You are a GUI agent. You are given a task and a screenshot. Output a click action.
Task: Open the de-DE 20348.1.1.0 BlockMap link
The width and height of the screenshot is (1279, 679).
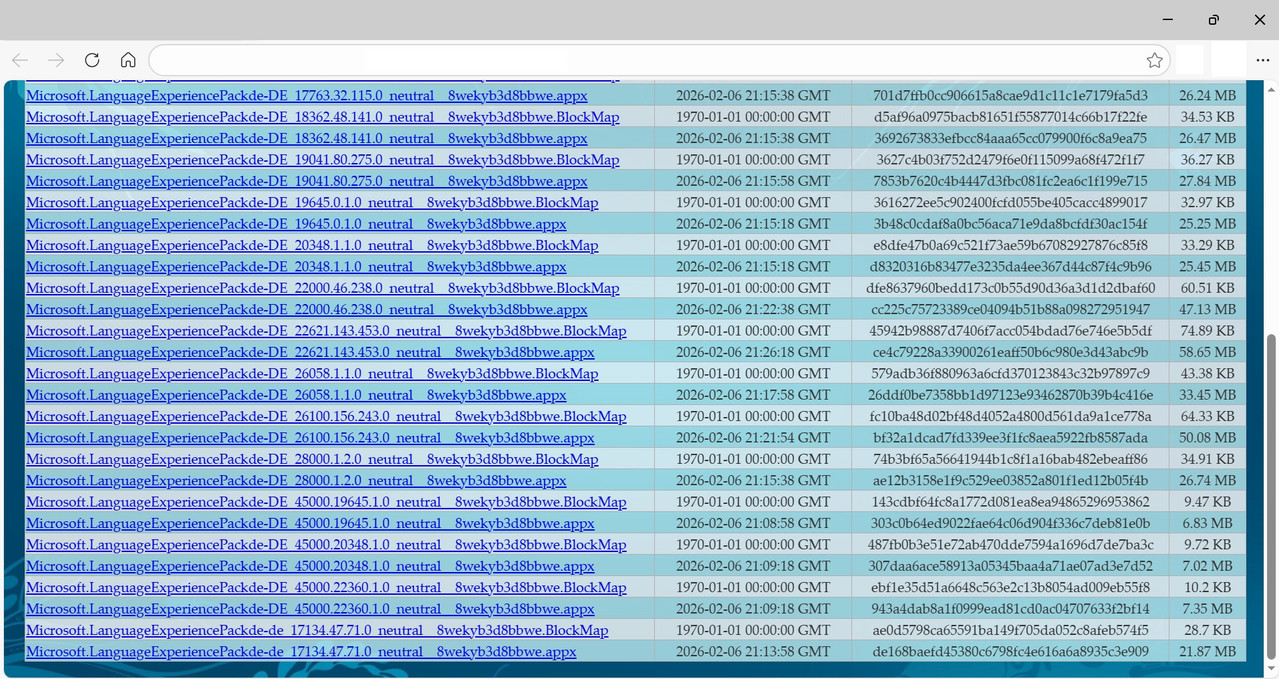click(312, 246)
